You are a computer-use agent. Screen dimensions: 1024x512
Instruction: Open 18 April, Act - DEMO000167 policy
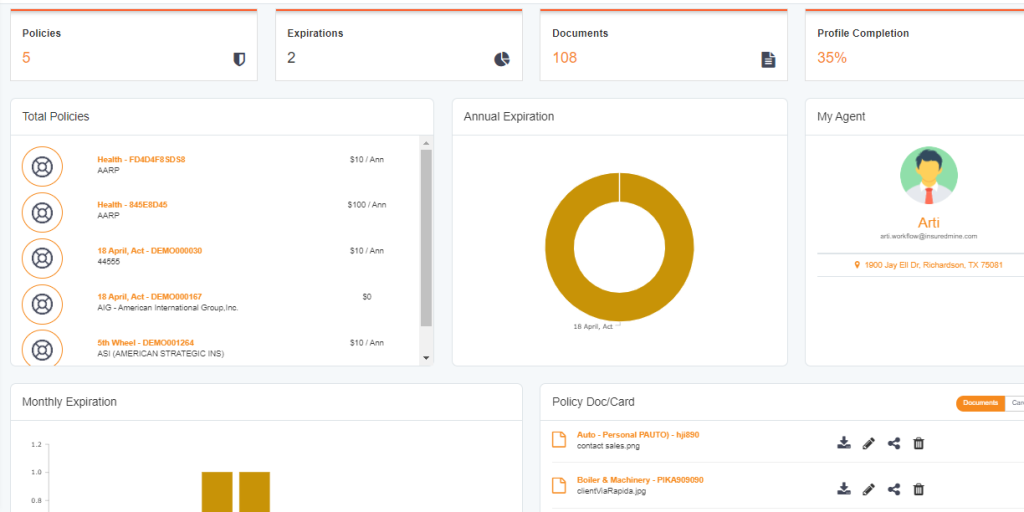[149, 297]
